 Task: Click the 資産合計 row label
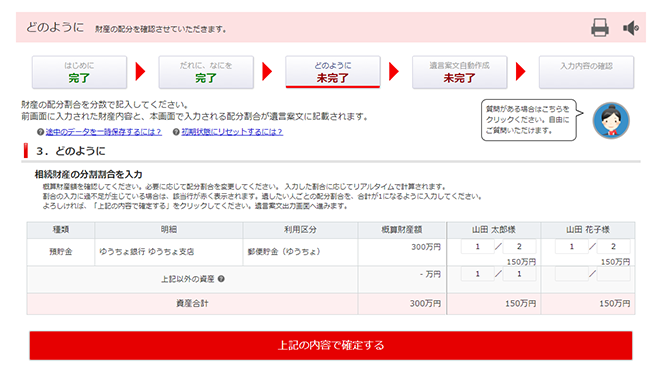[x=192, y=303]
